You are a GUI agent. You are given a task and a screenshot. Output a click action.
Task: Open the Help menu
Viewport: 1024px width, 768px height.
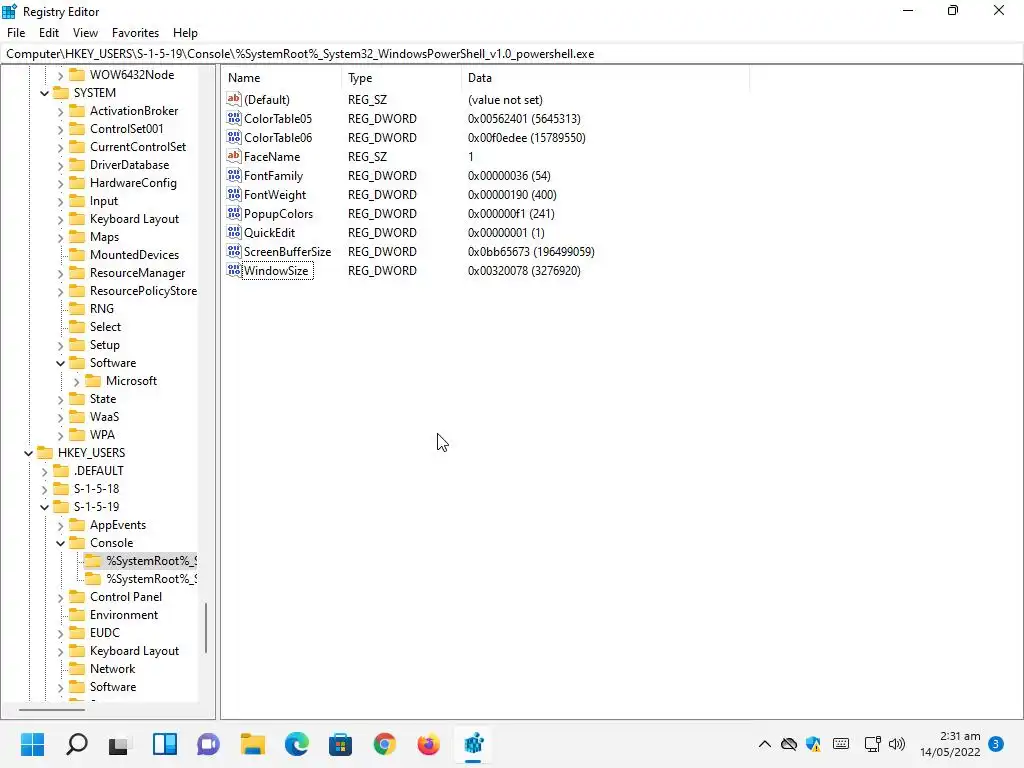185,33
